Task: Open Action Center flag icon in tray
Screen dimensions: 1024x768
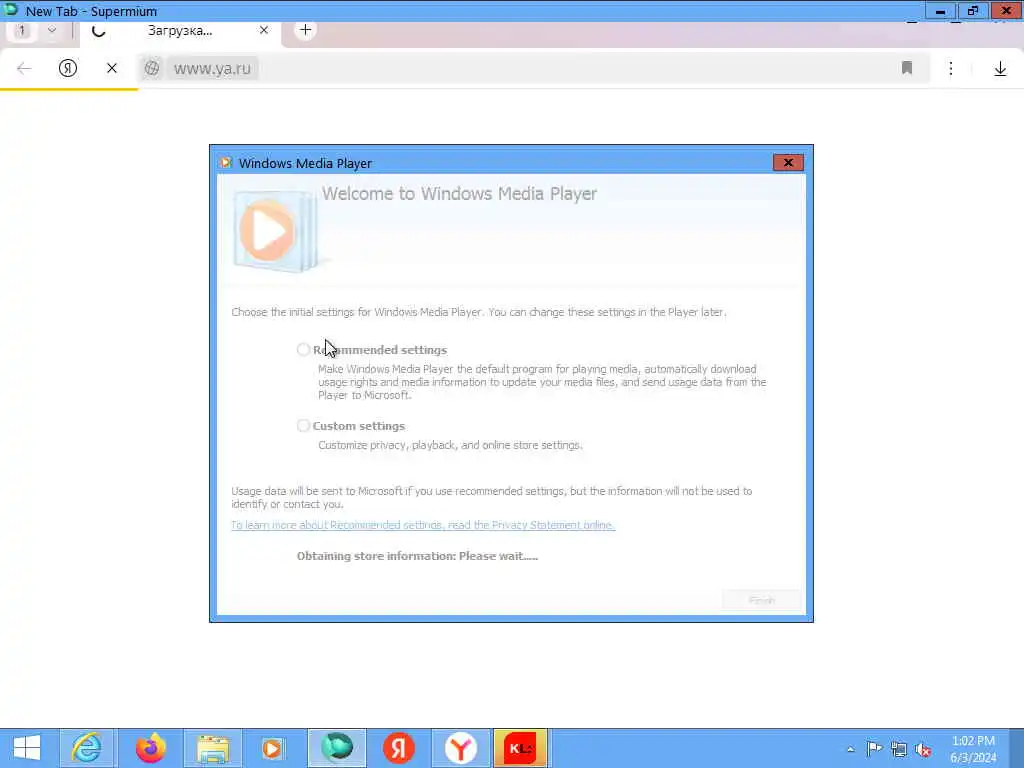Action: point(874,748)
